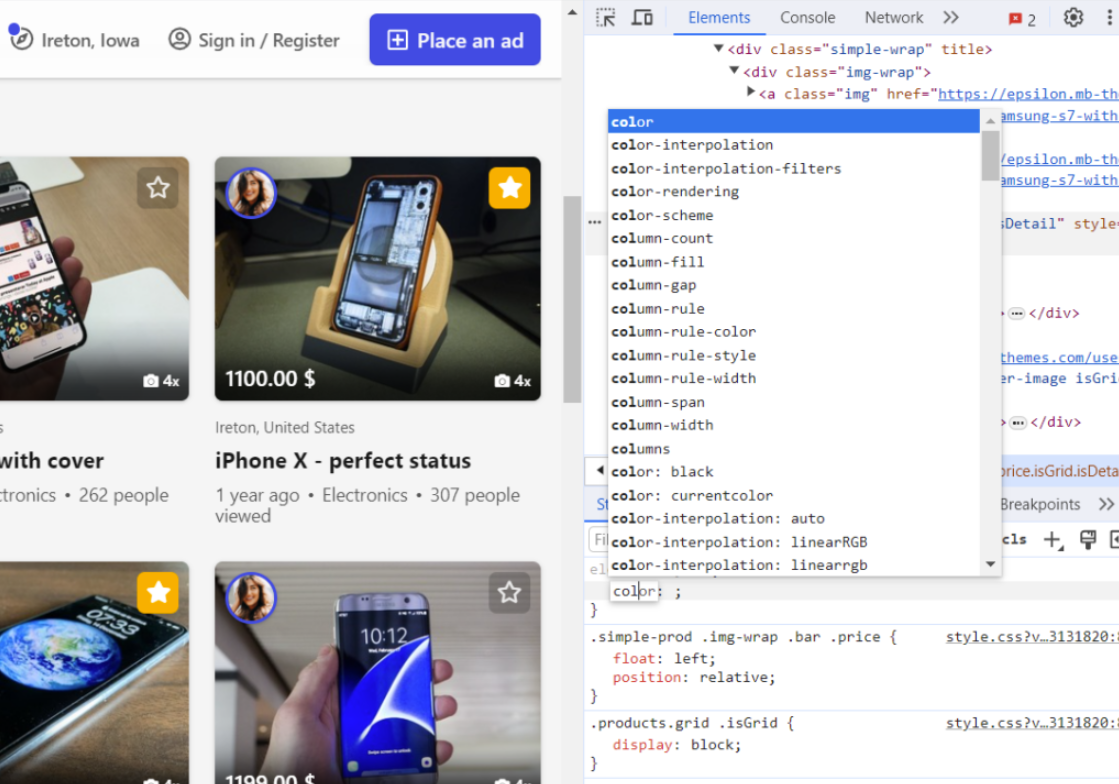This screenshot has width=1119, height=784.
Task: Switch to the Network tab
Action: (x=893, y=17)
